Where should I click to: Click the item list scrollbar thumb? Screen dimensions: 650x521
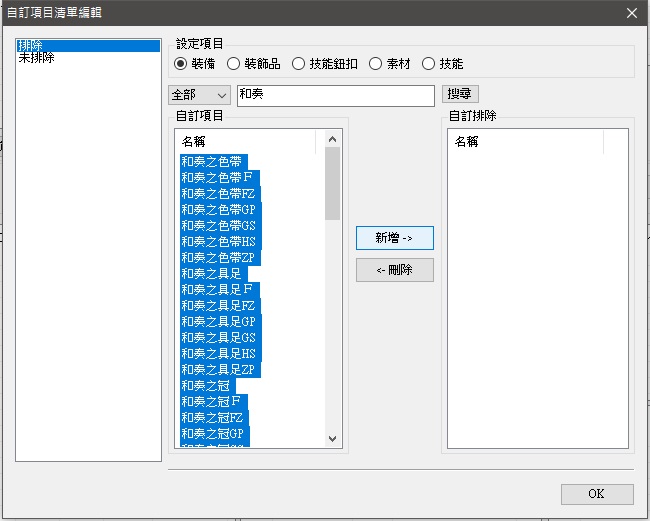click(x=332, y=184)
